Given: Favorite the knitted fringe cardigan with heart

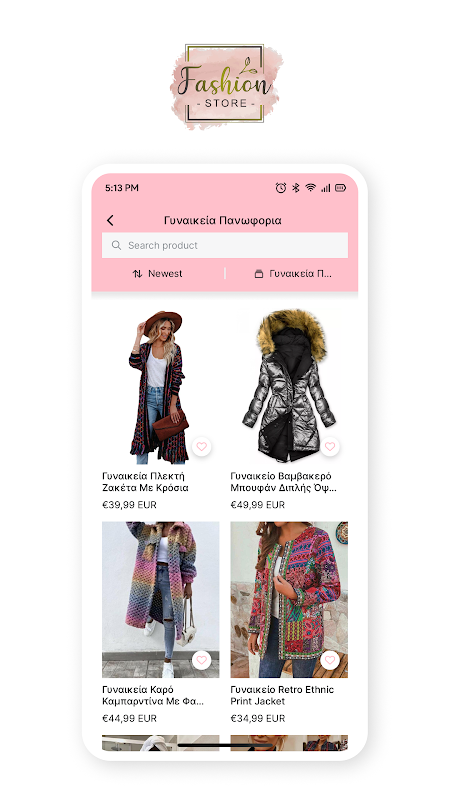Looking at the screenshot, I should [202, 446].
